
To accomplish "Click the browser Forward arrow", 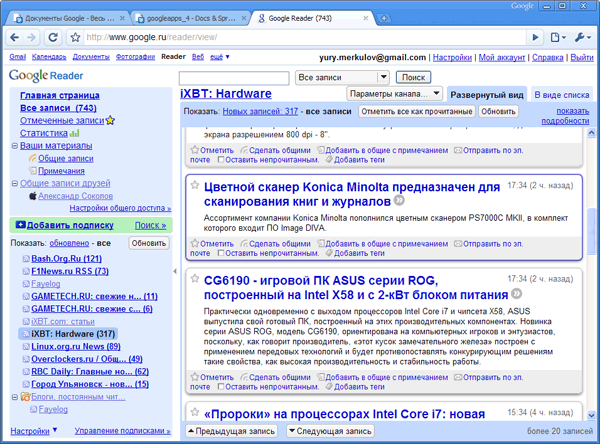I will click(31, 37).
